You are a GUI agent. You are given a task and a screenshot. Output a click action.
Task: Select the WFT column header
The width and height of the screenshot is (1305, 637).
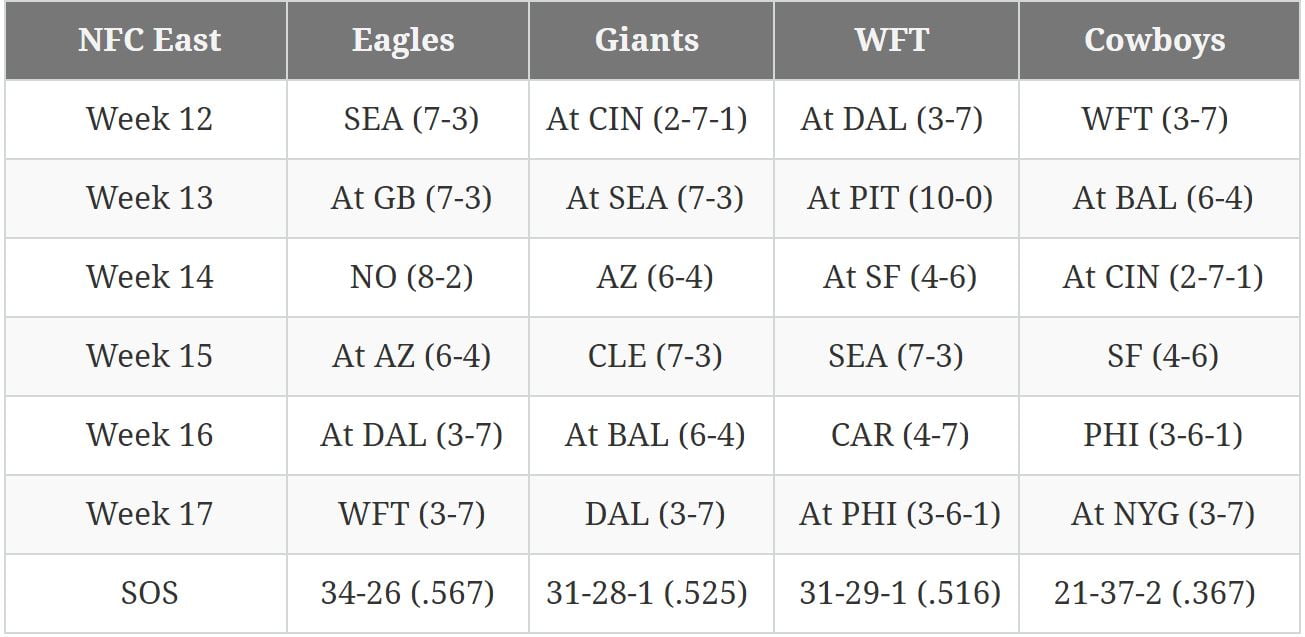click(x=891, y=40)
